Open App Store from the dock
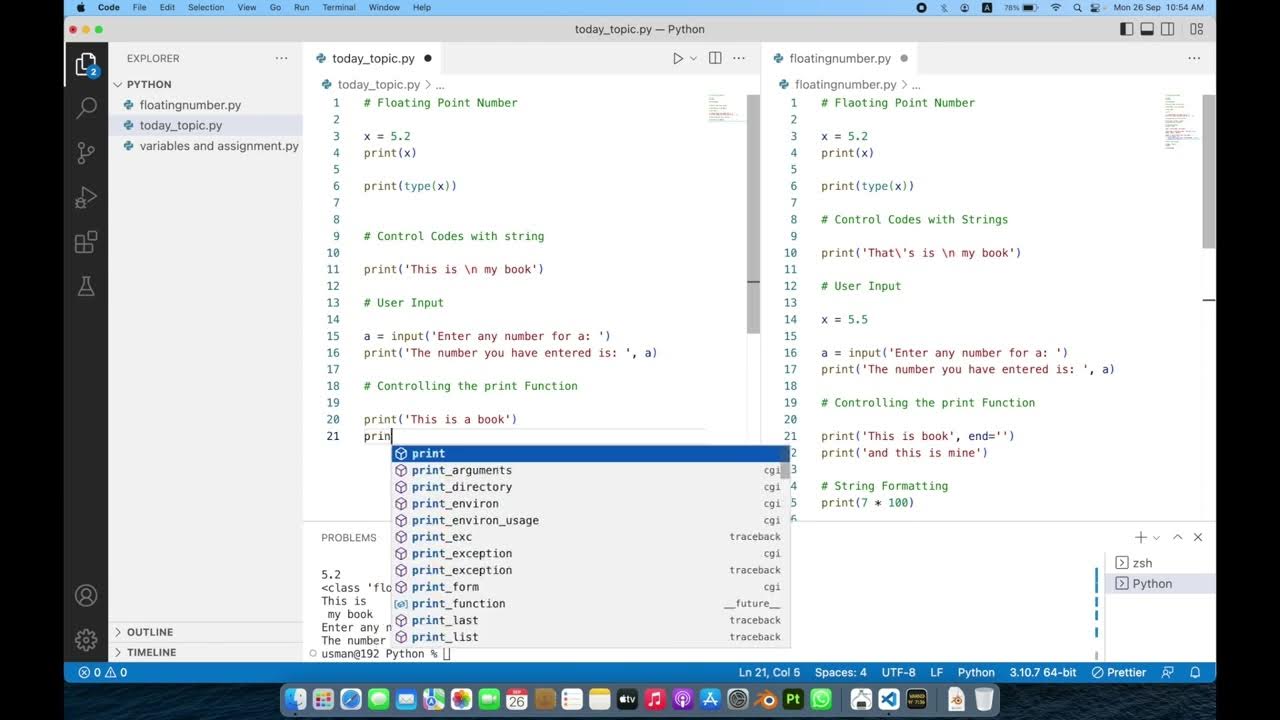 (711, 700)
